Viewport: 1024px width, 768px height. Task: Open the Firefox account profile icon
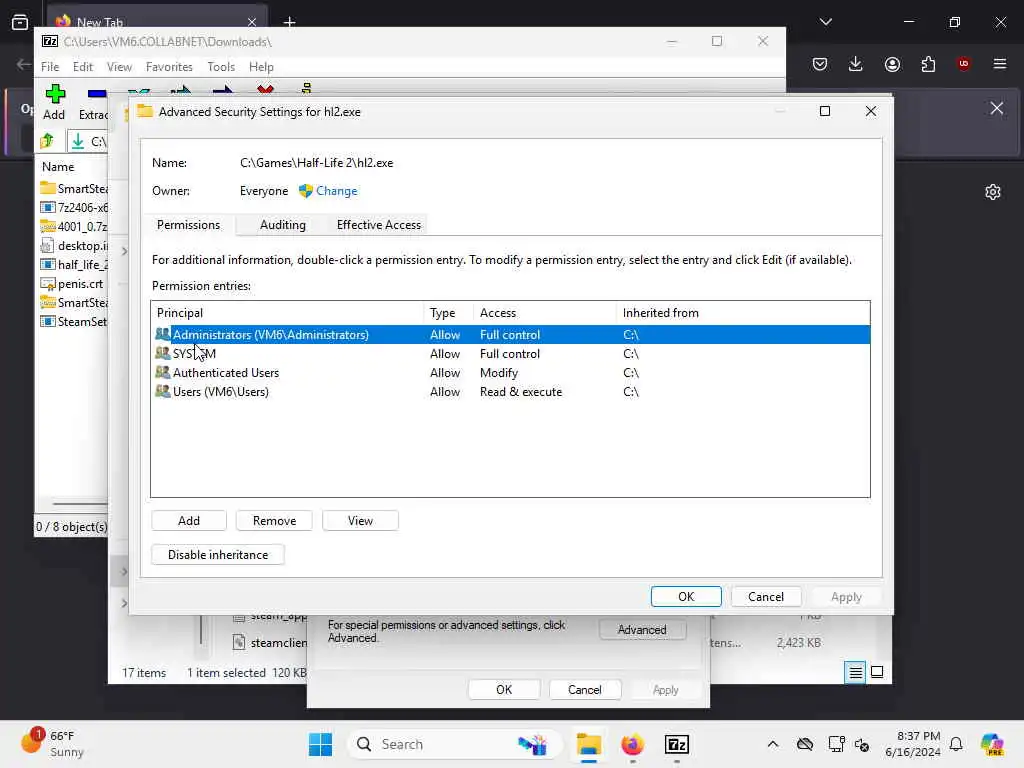pos(892,64)
